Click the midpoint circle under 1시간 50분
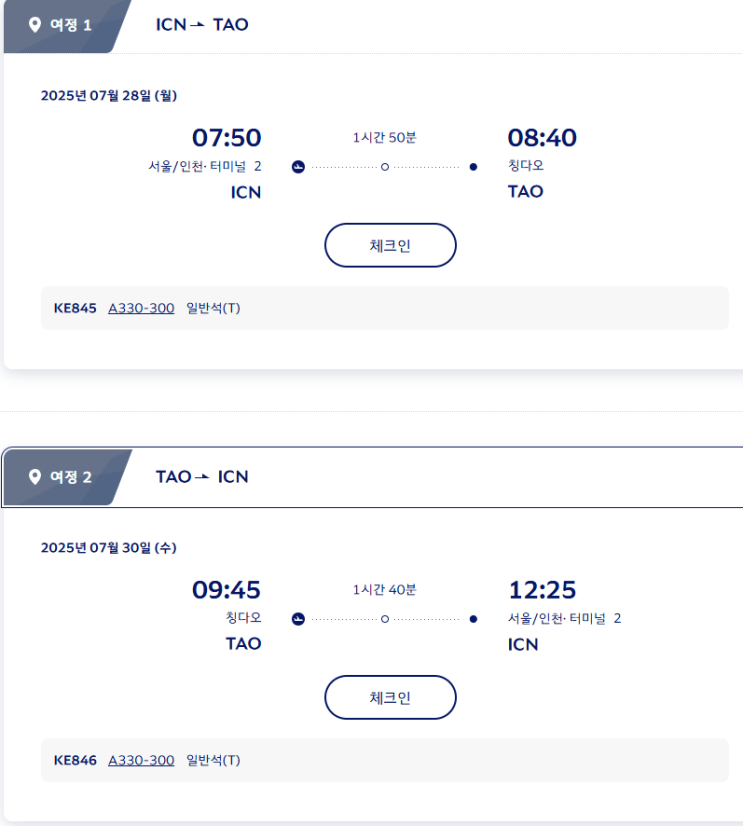743x826 pixels. click(x=385, y=167)
